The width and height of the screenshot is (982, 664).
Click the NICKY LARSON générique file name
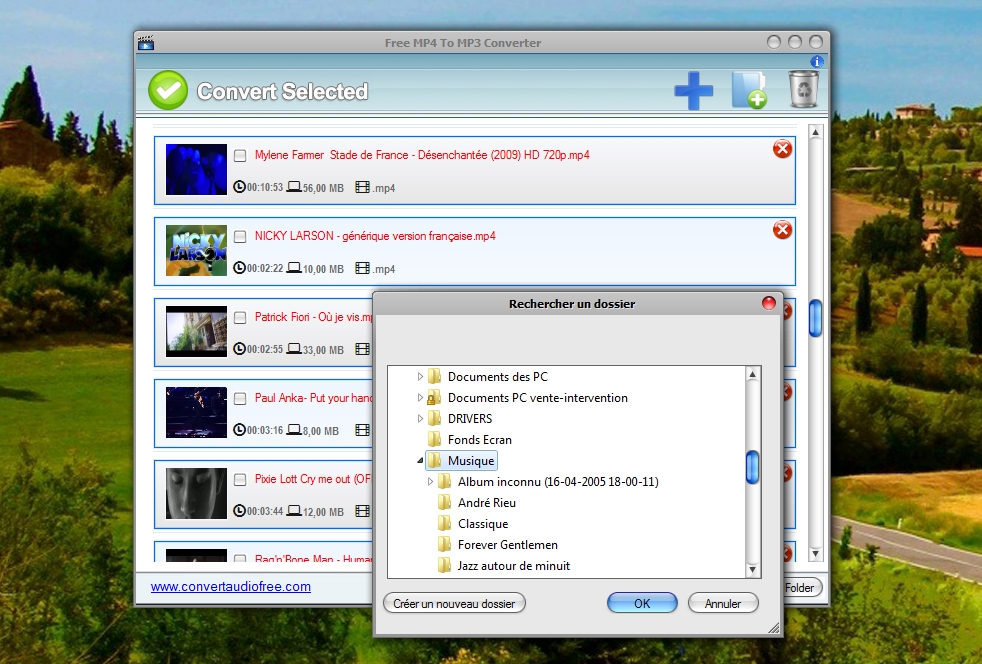point(375,236)
